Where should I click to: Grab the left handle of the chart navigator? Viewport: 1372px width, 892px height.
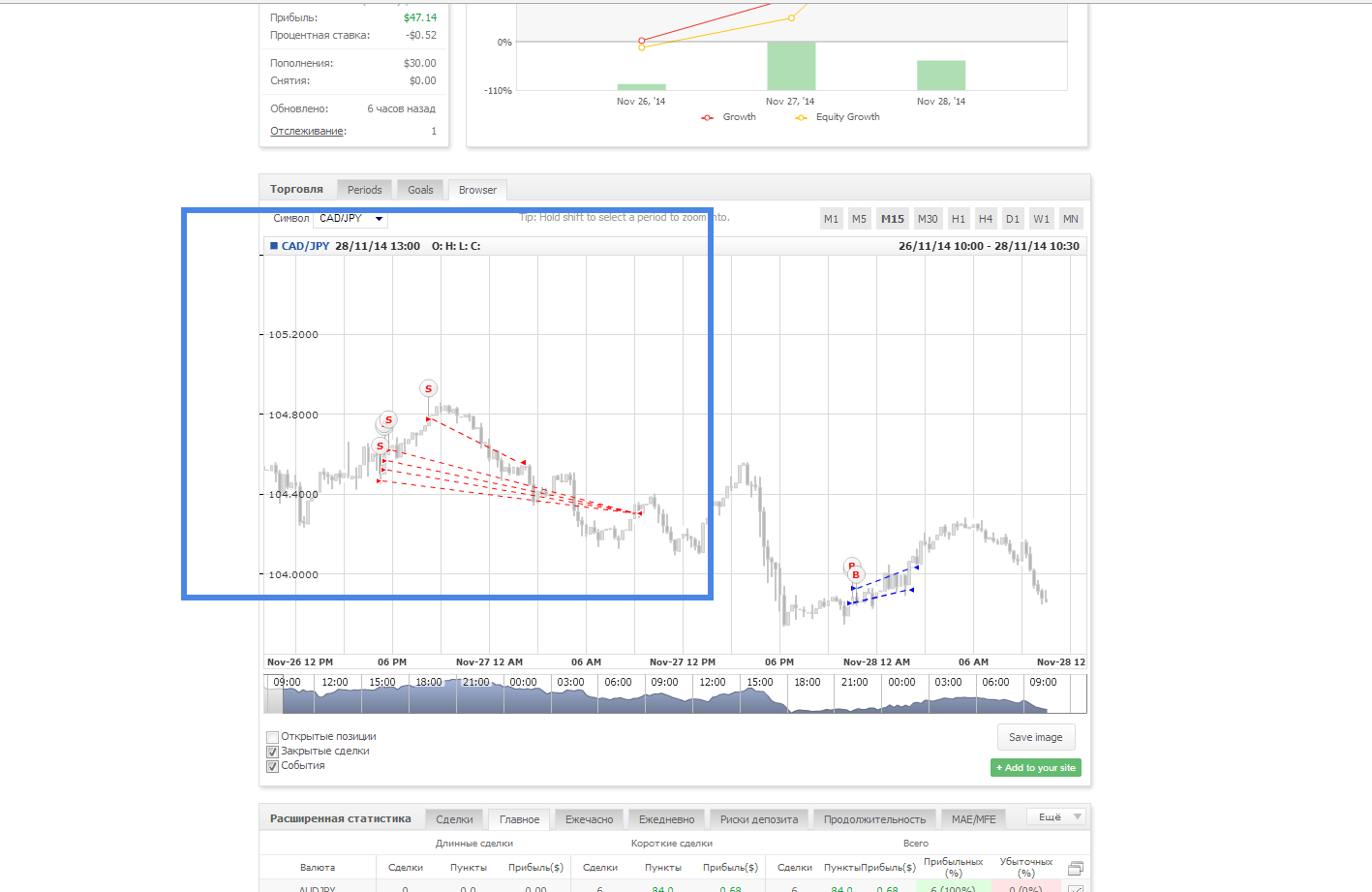tap(273, 694)
